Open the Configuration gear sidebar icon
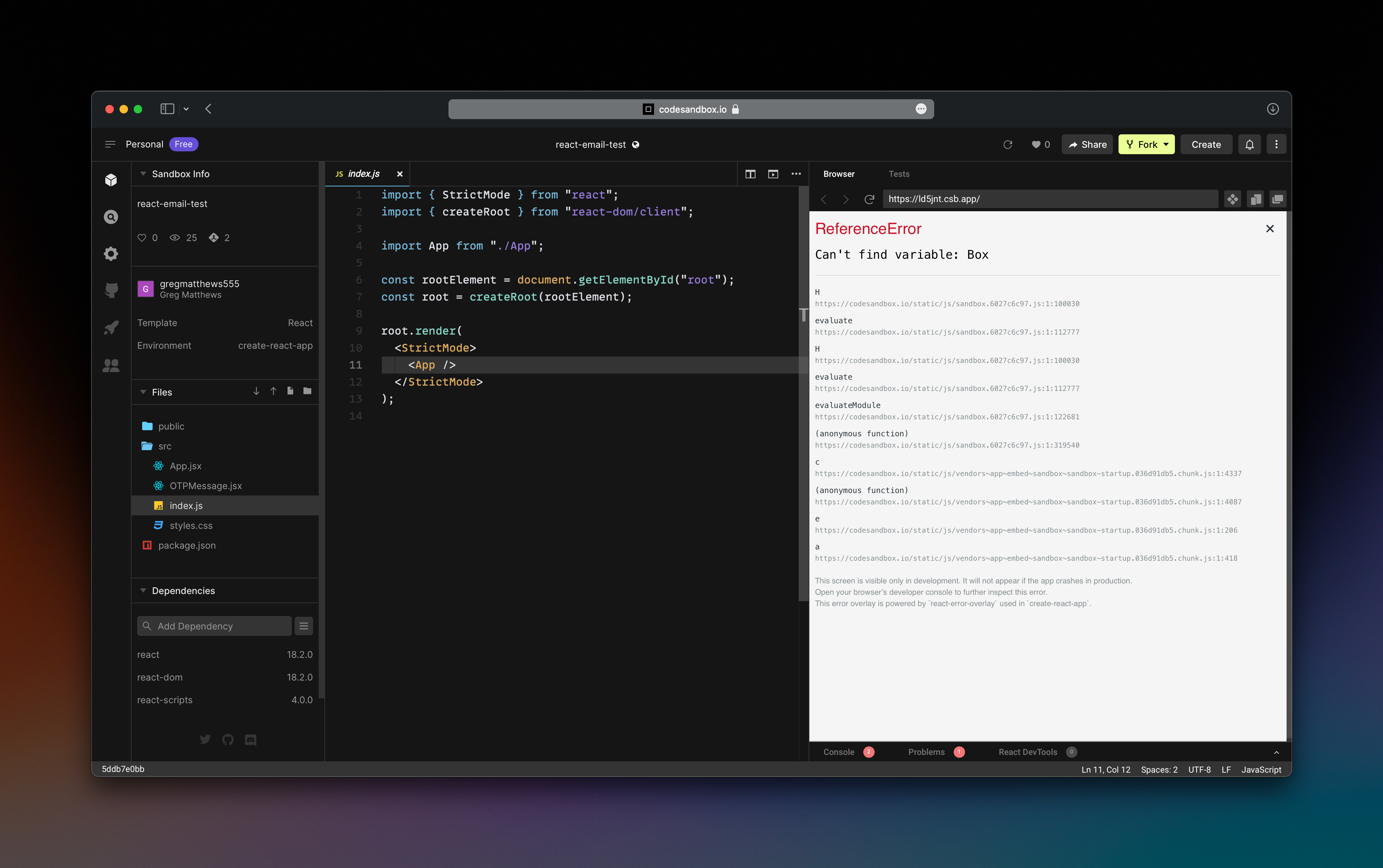Screen dimensions: 1383x868 coord(111,254)
